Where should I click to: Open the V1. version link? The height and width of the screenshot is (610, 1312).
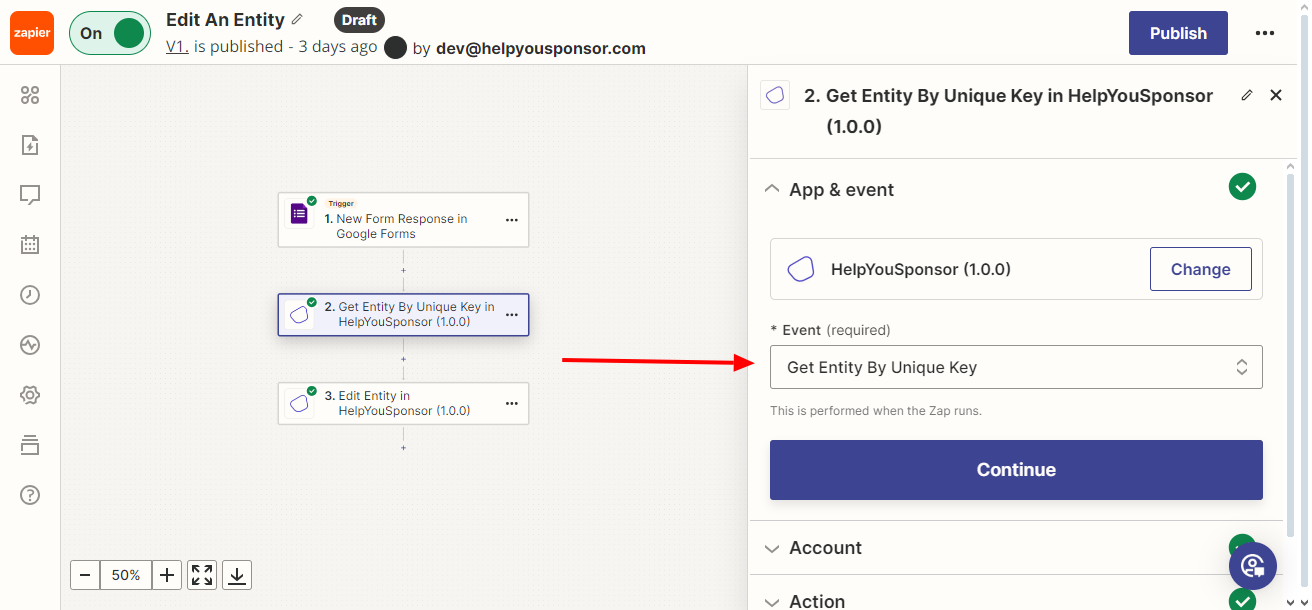[x=177, y=47]
